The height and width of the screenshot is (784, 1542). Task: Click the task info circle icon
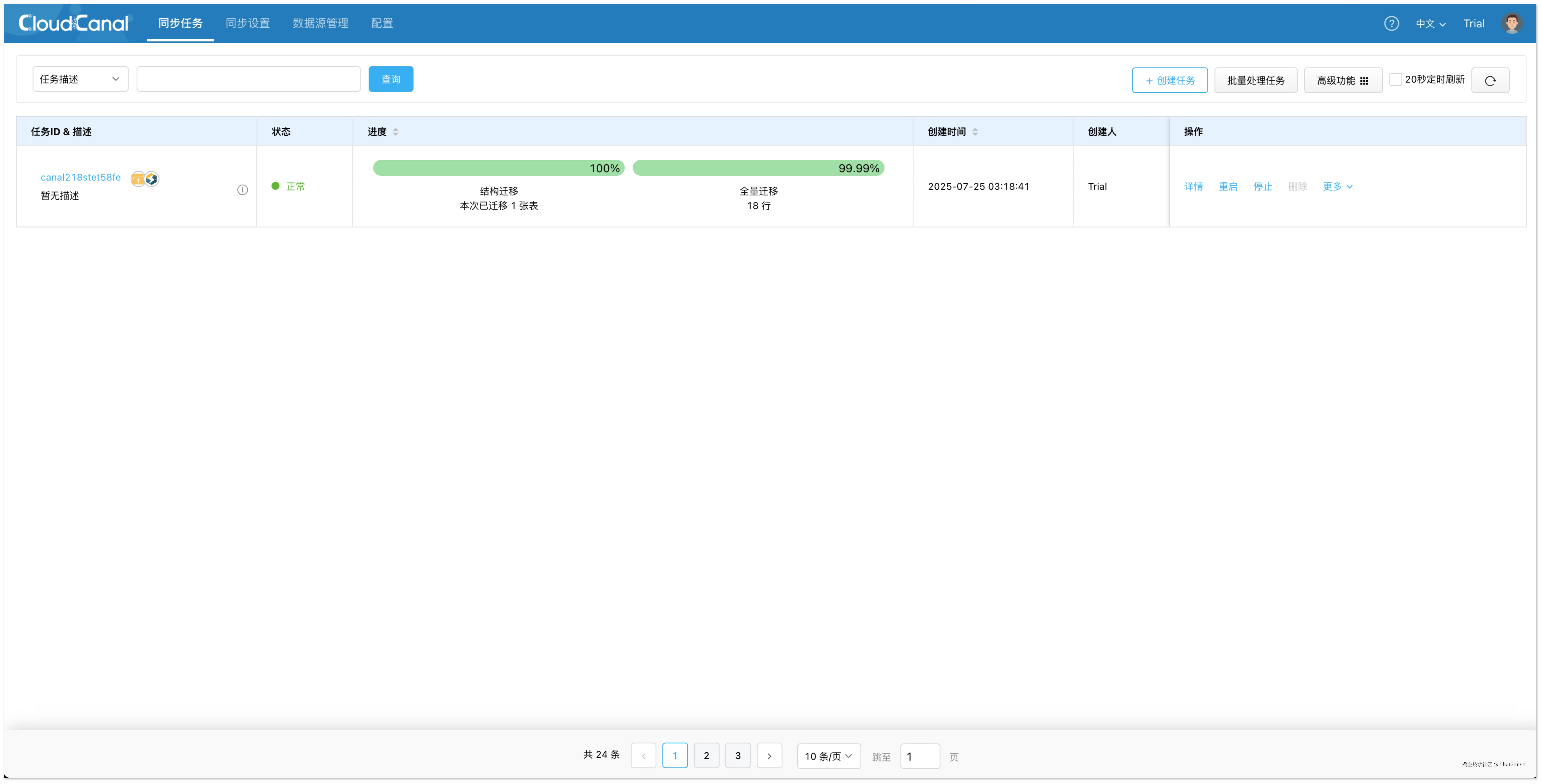click(x=242, y=190)
